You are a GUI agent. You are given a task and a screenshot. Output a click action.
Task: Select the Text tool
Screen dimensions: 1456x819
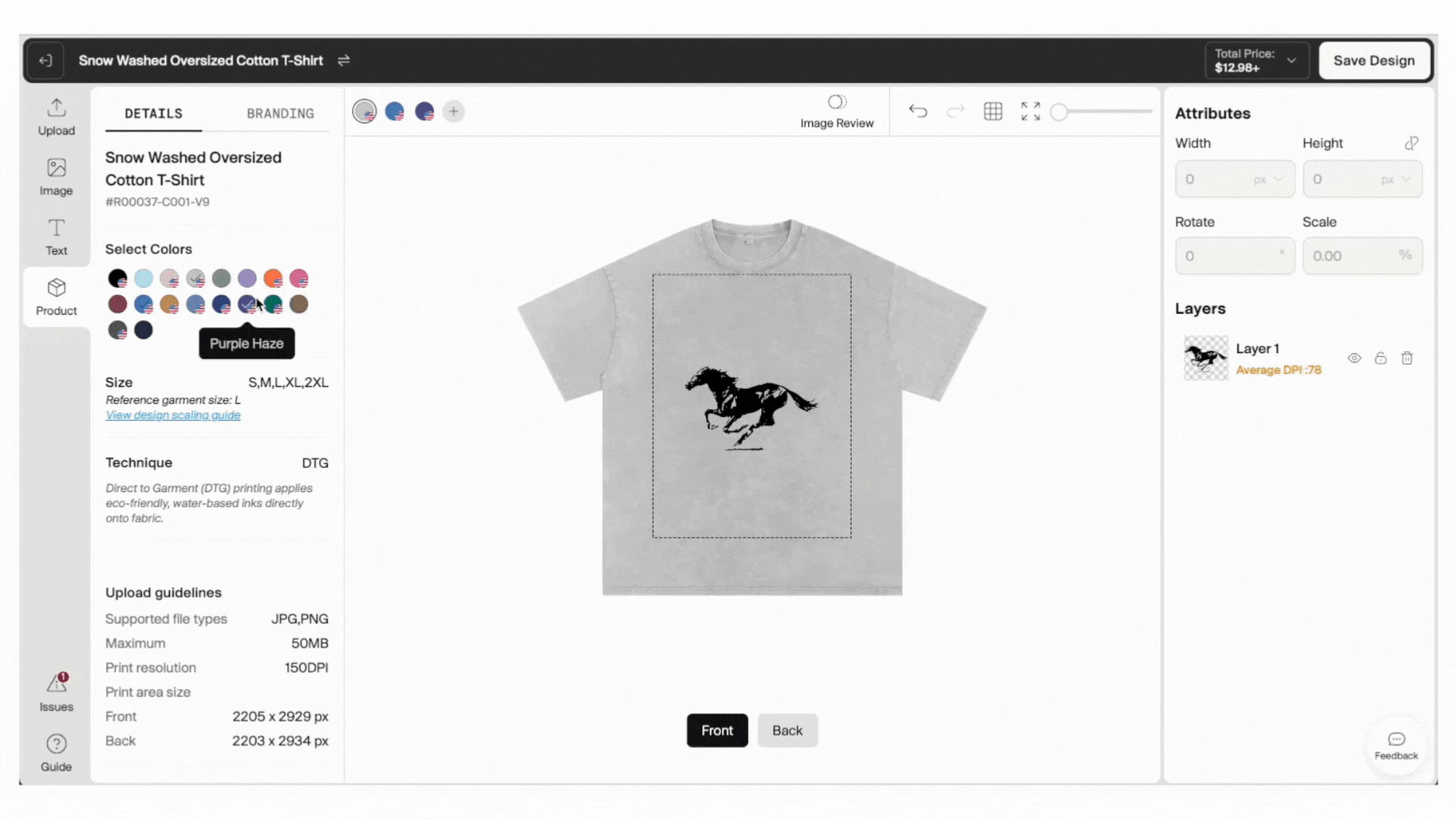click(x=56, y=237)
